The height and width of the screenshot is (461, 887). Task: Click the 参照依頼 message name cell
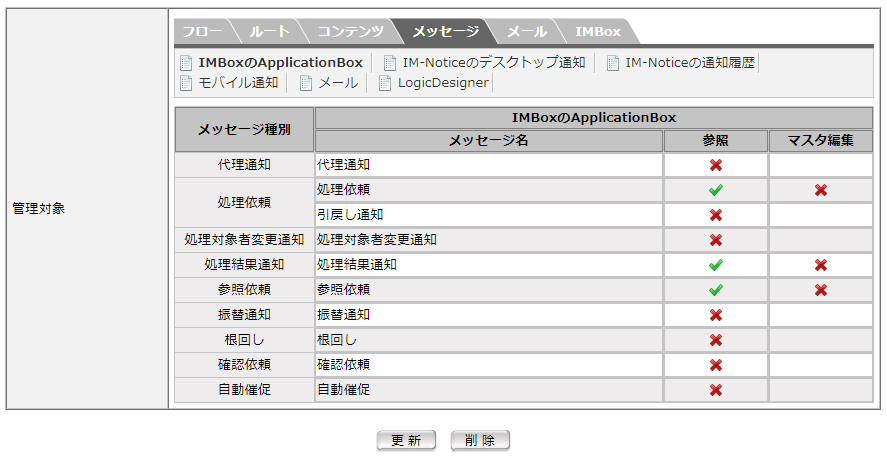tap(489, 290)
